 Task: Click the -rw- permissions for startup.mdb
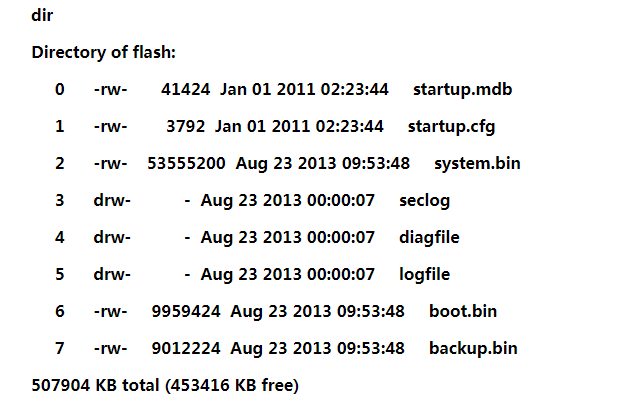click(x=111, y=90)
